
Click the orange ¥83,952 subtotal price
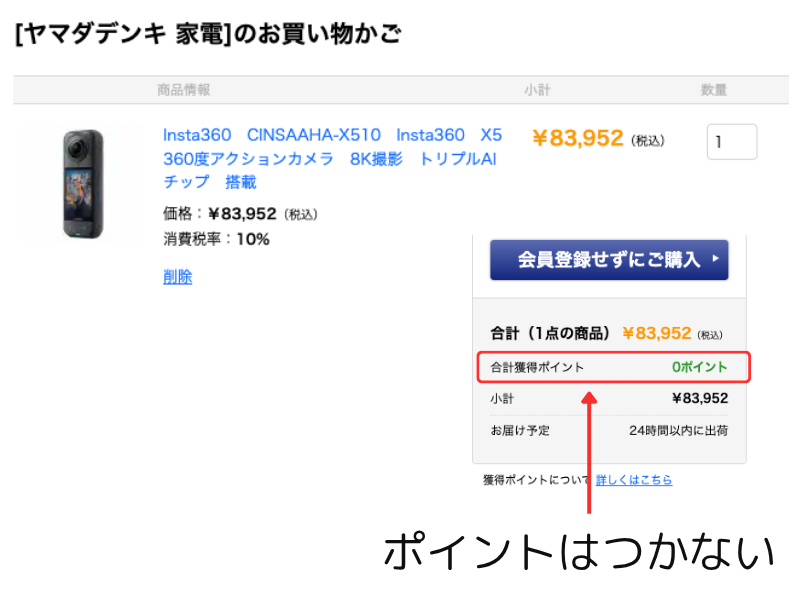pos(578,138)
